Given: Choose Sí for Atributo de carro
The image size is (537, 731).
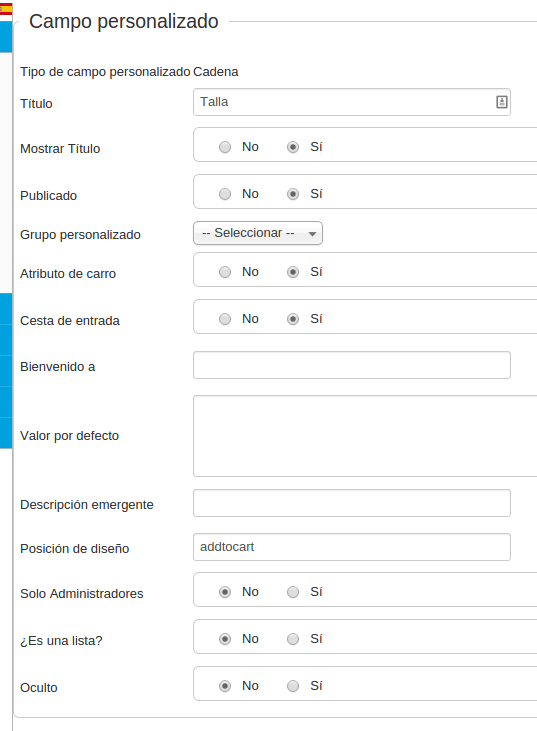Looking at the screenshot, I should coord(293,272).
